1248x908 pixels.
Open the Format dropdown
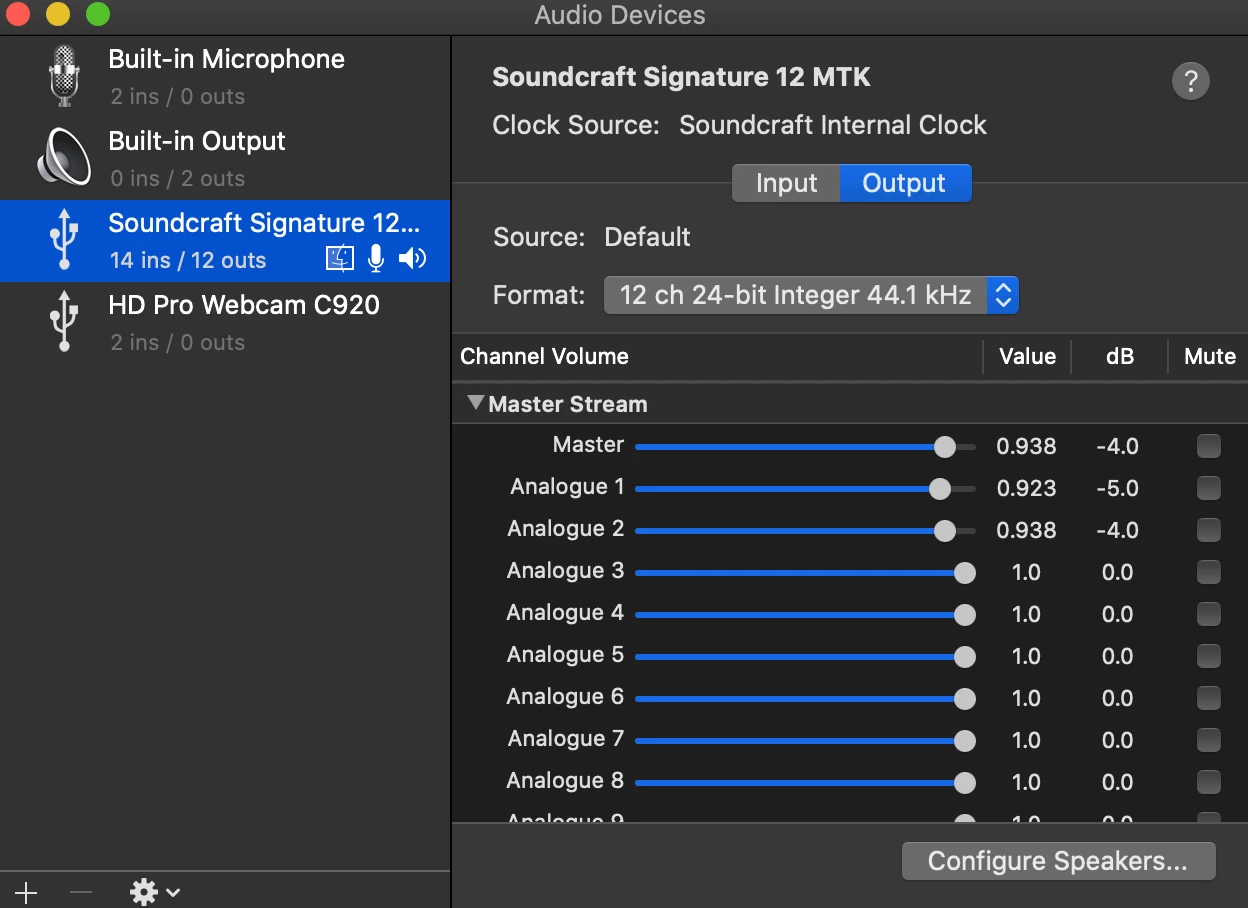coord(811,295)
